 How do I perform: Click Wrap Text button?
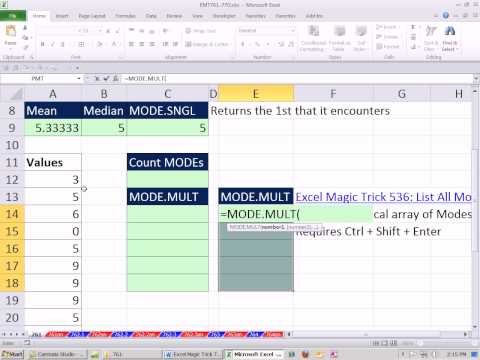[201, 31]
